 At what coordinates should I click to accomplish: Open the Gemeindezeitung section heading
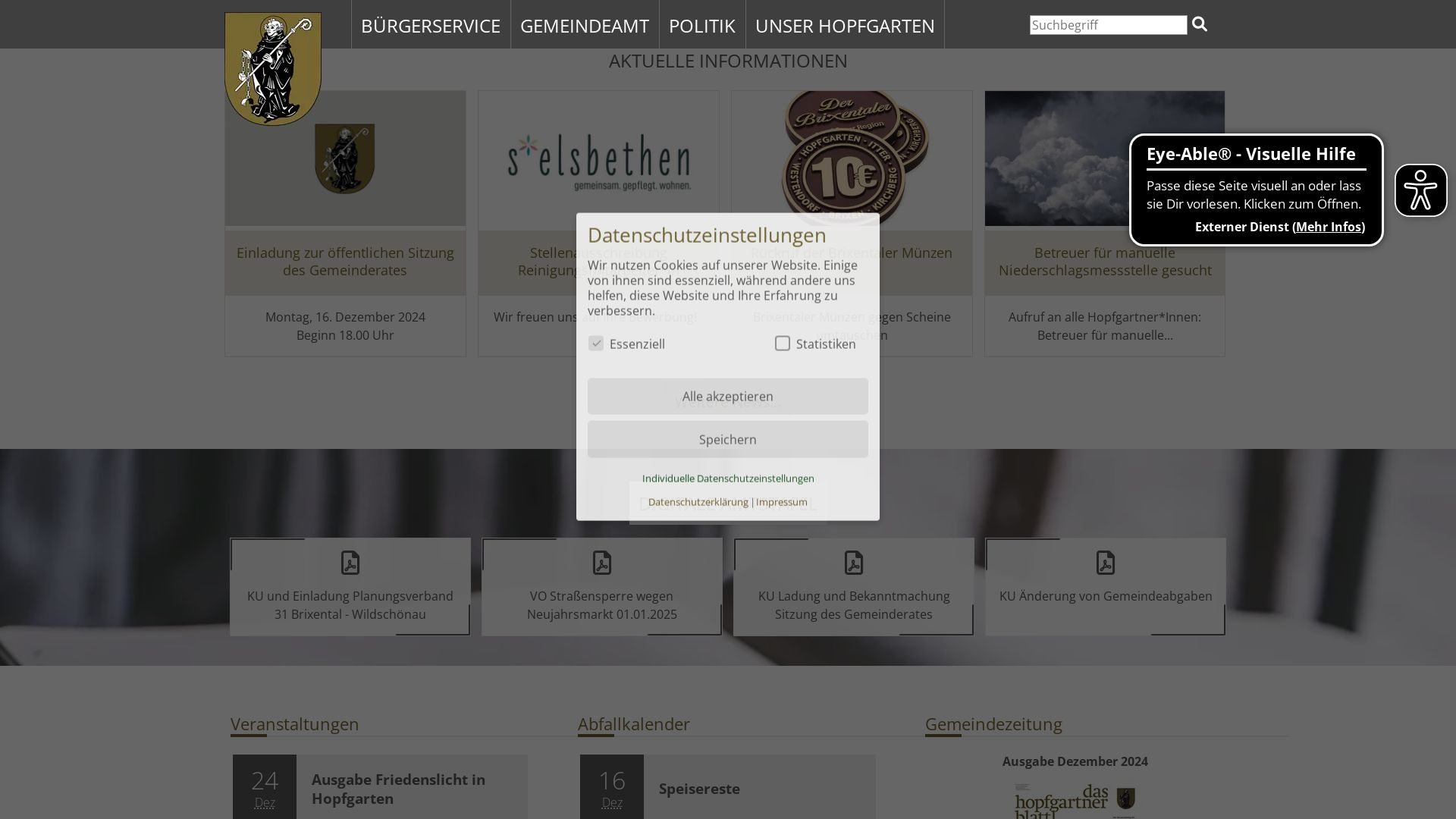tap(993, 724)
